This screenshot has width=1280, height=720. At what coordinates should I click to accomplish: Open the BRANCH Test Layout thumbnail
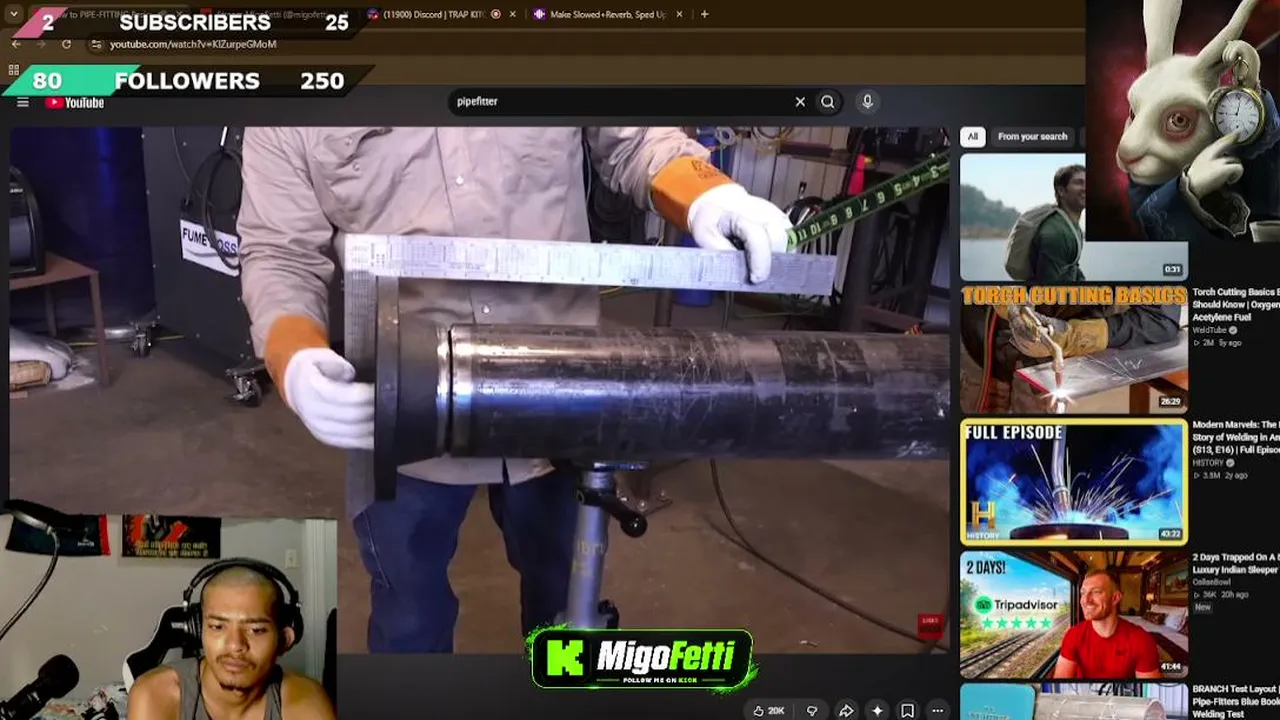(1074, 702)
